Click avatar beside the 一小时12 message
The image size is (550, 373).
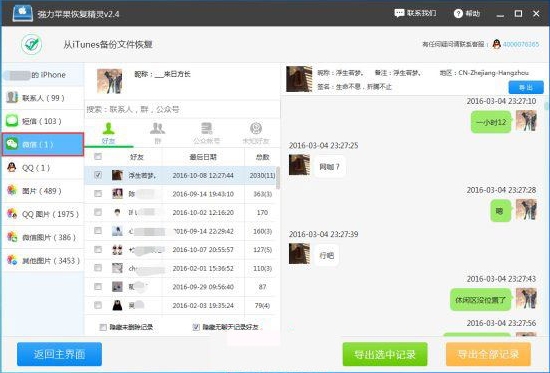pyautogui.click(x=526, y=121)
